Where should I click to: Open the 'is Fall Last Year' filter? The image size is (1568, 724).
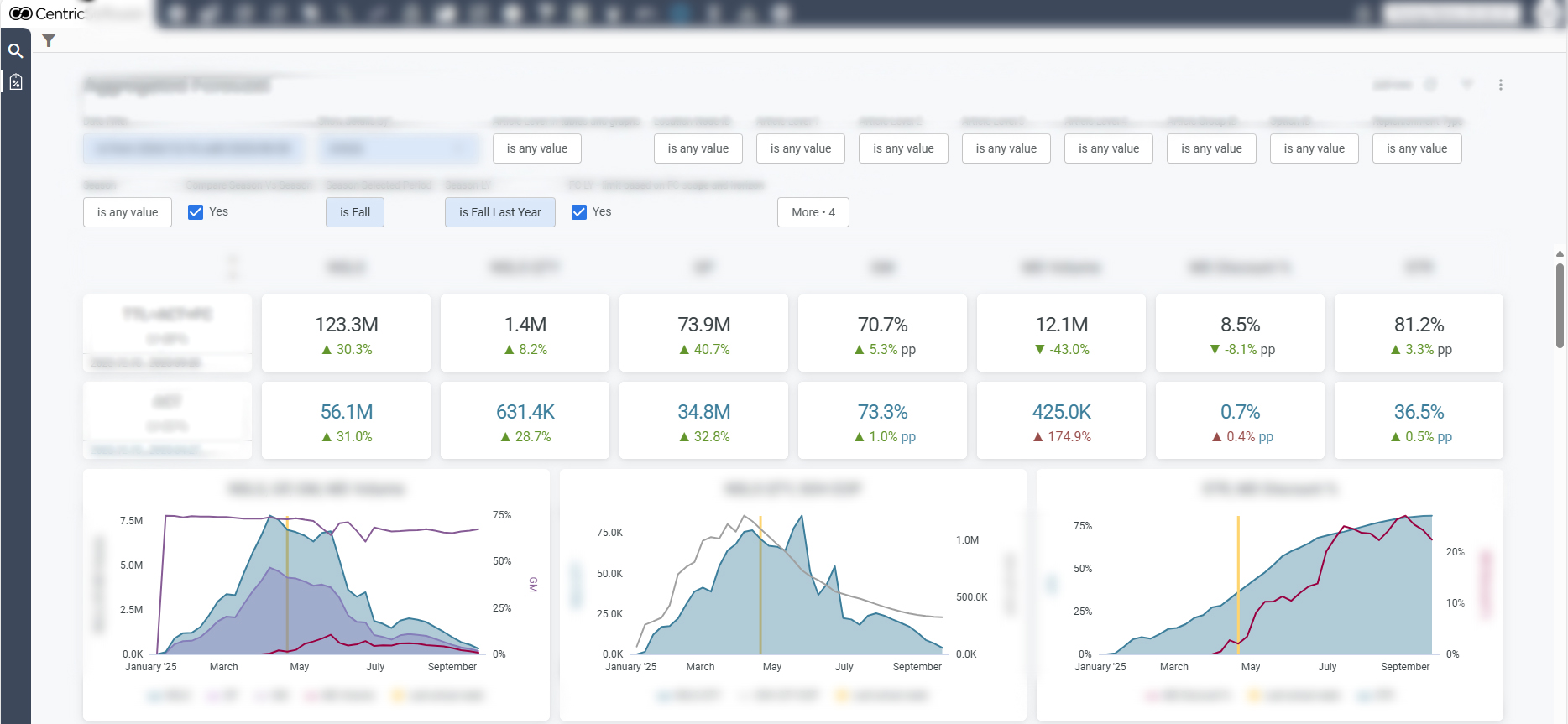(x=499, y=212)
